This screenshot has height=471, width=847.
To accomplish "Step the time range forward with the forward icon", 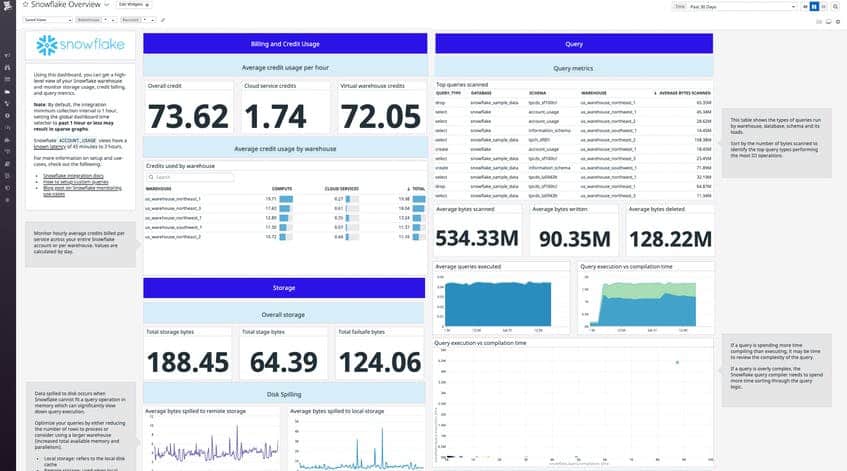I will click(824, 6).
